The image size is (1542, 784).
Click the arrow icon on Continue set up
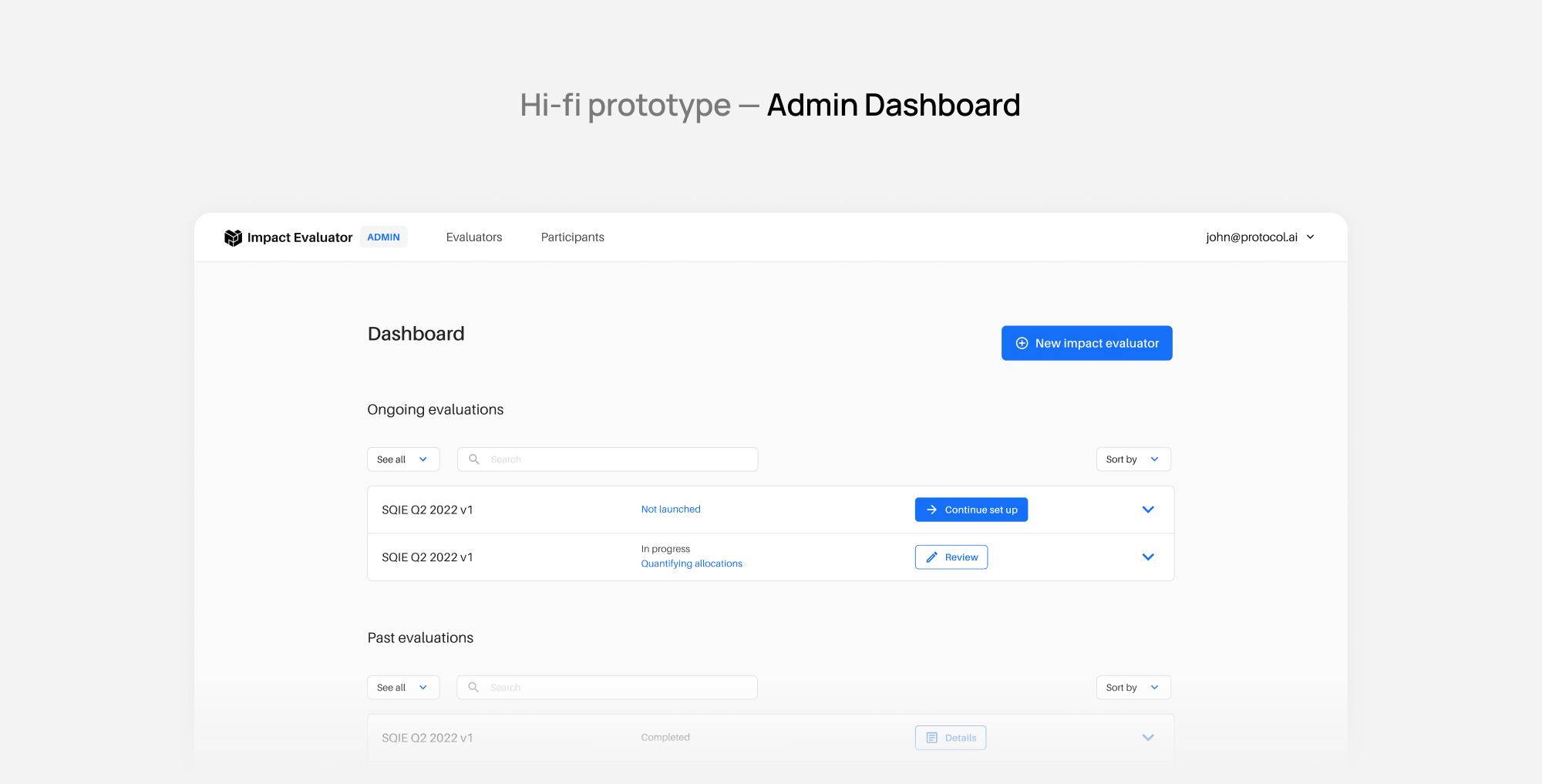coord(931,510)
